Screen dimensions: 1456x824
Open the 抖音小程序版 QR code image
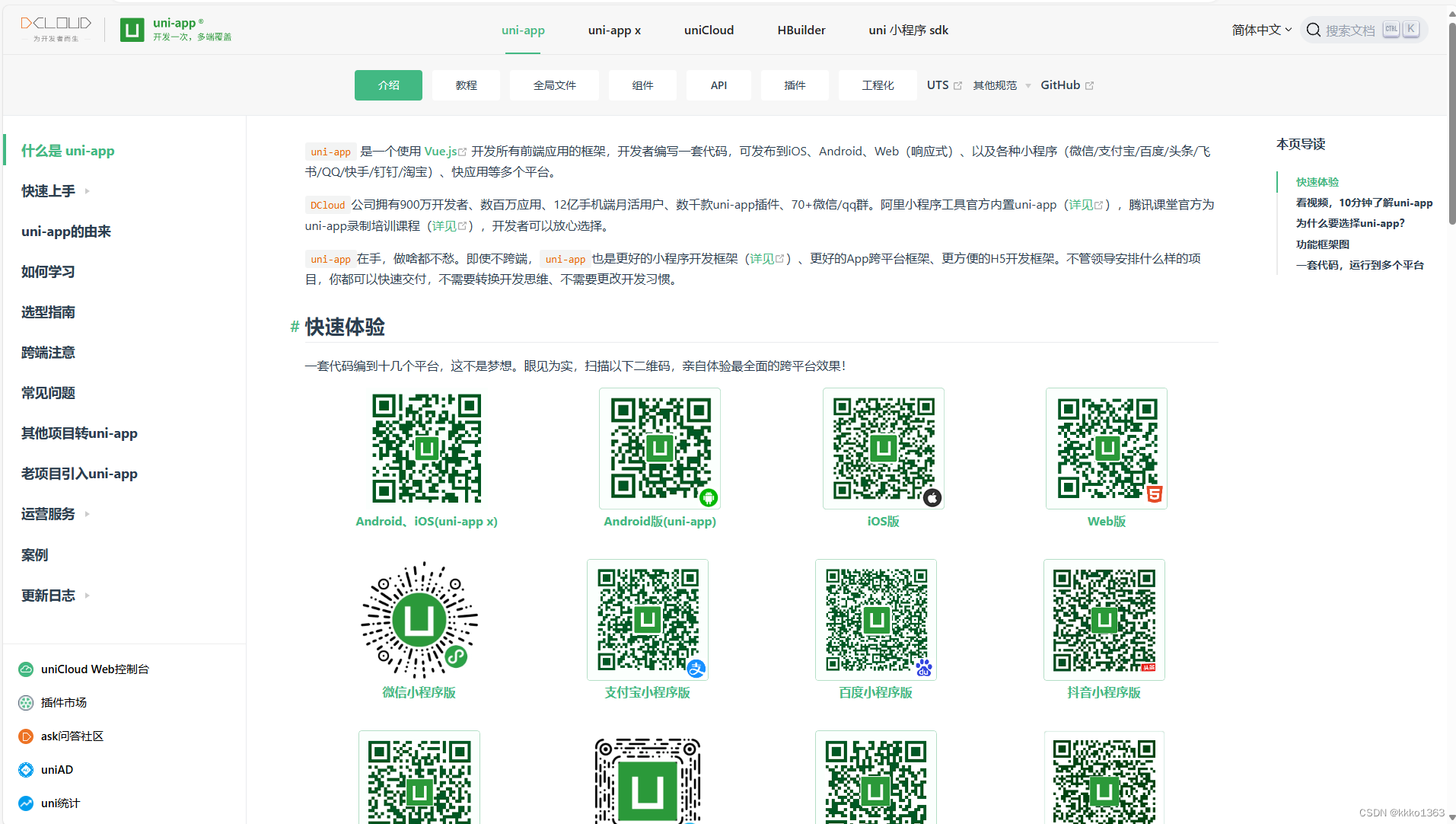coord(1104,620)
